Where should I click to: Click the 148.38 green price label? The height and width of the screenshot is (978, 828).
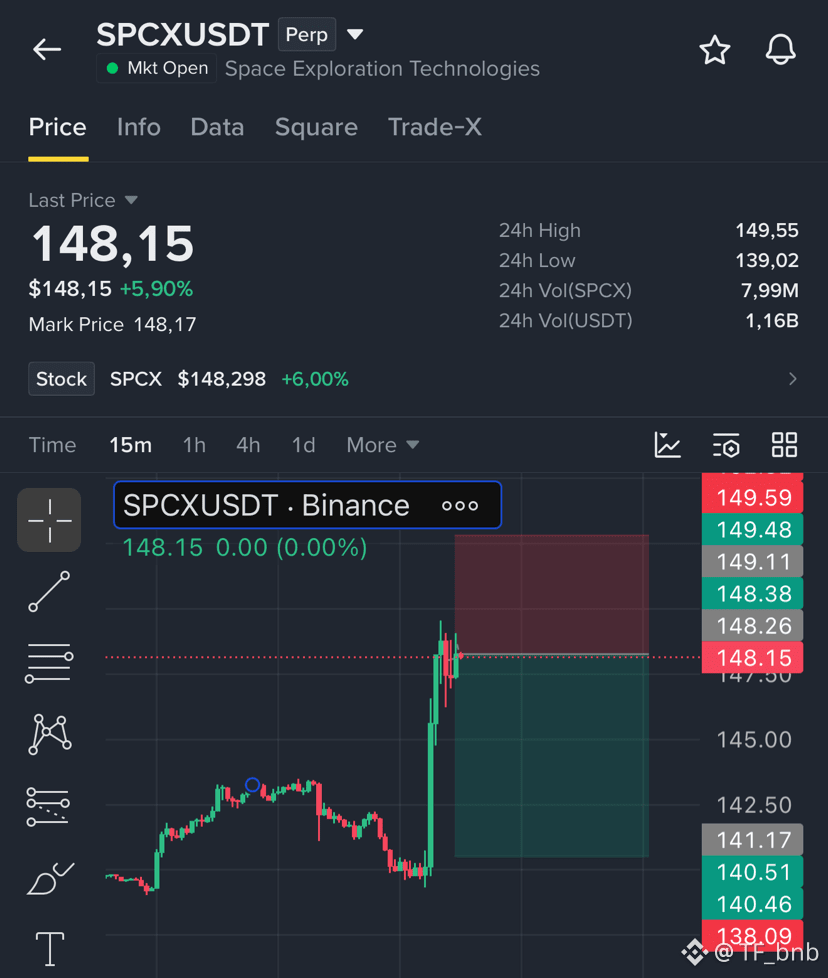753,594
